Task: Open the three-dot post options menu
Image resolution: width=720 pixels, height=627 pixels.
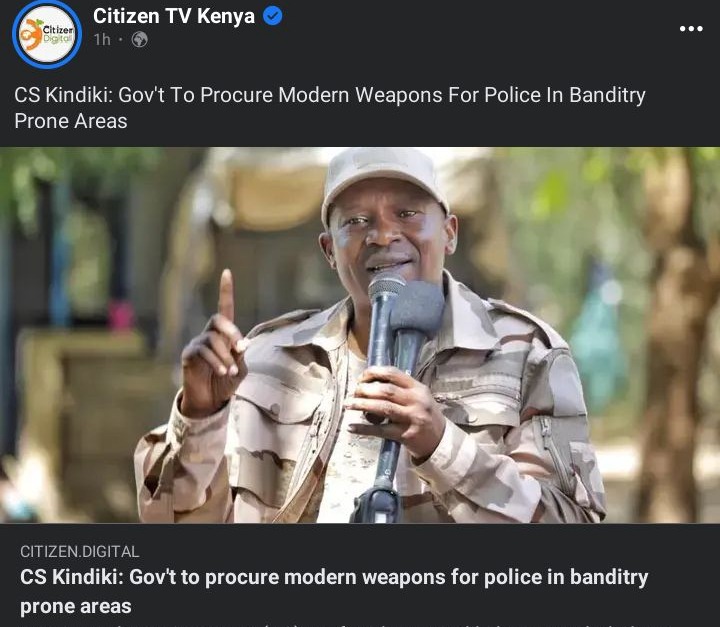Action: (x=691, y=28)
